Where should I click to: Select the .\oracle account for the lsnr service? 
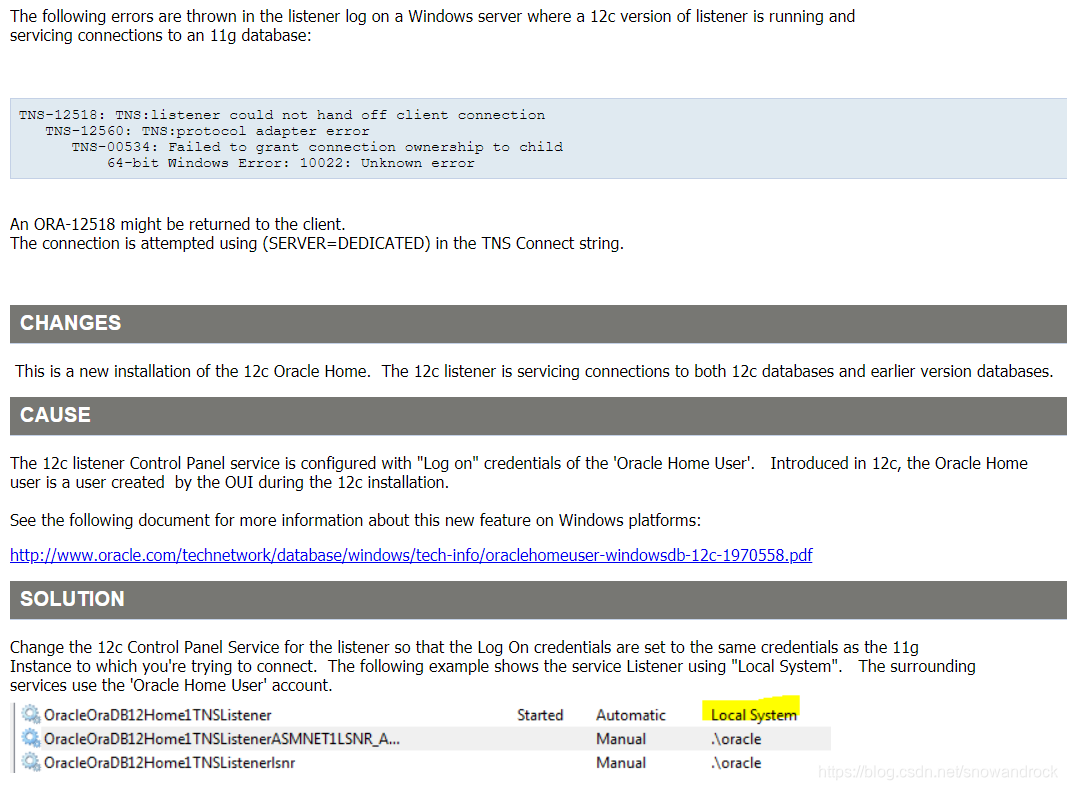[736, 763]
